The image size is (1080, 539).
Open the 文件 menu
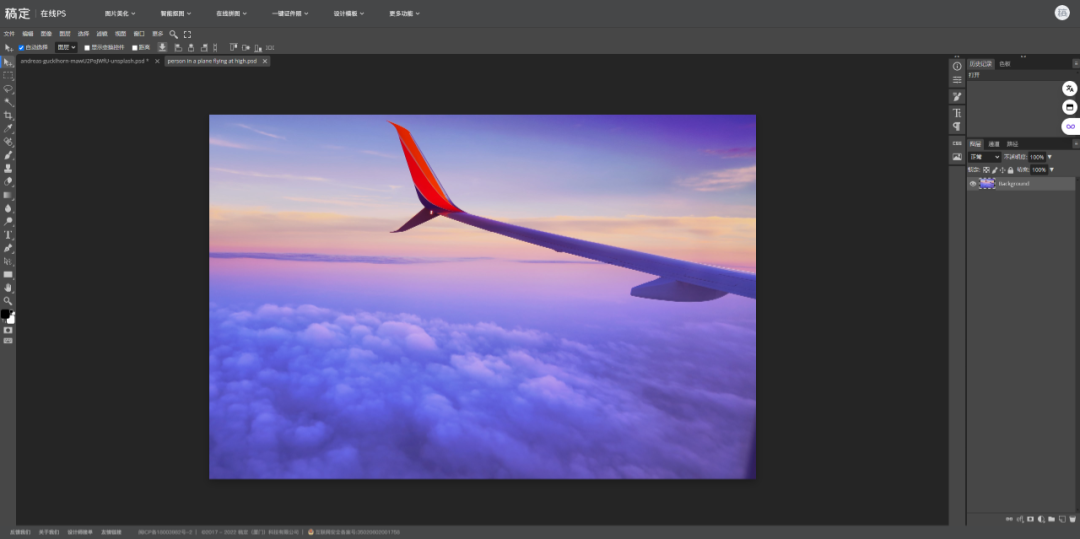tap(9, 33)
